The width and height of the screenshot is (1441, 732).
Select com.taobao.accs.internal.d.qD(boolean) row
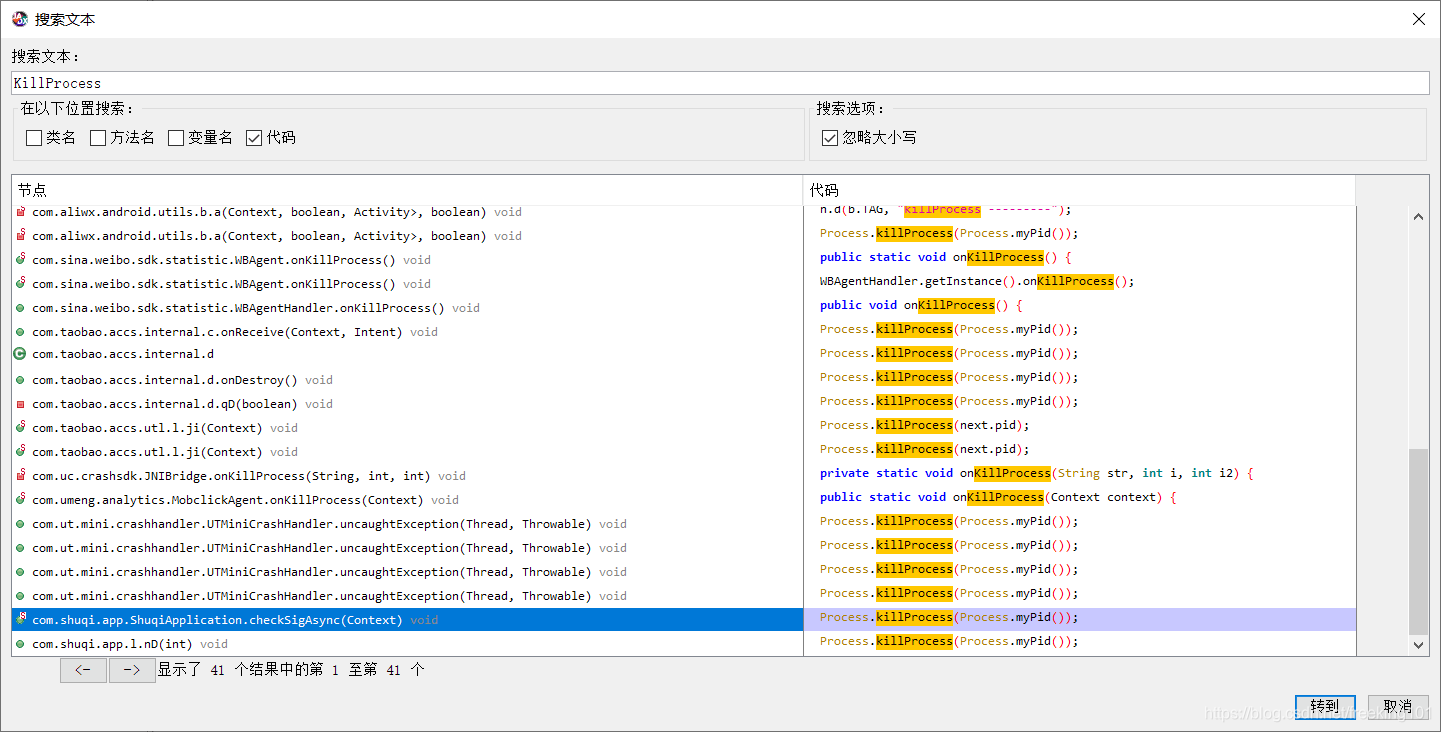pos(407,404)
